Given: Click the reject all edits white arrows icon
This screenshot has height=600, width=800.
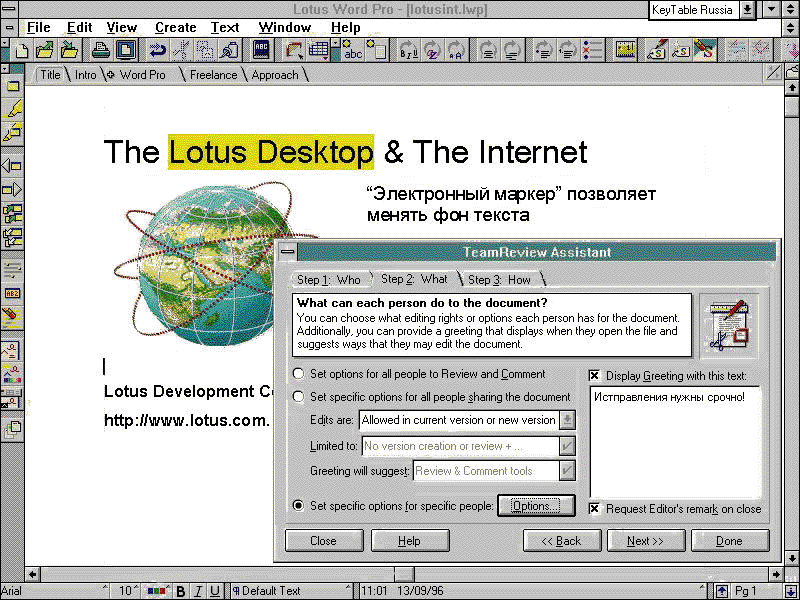Looking at the screenshot, I should click(x=12, y=238).
